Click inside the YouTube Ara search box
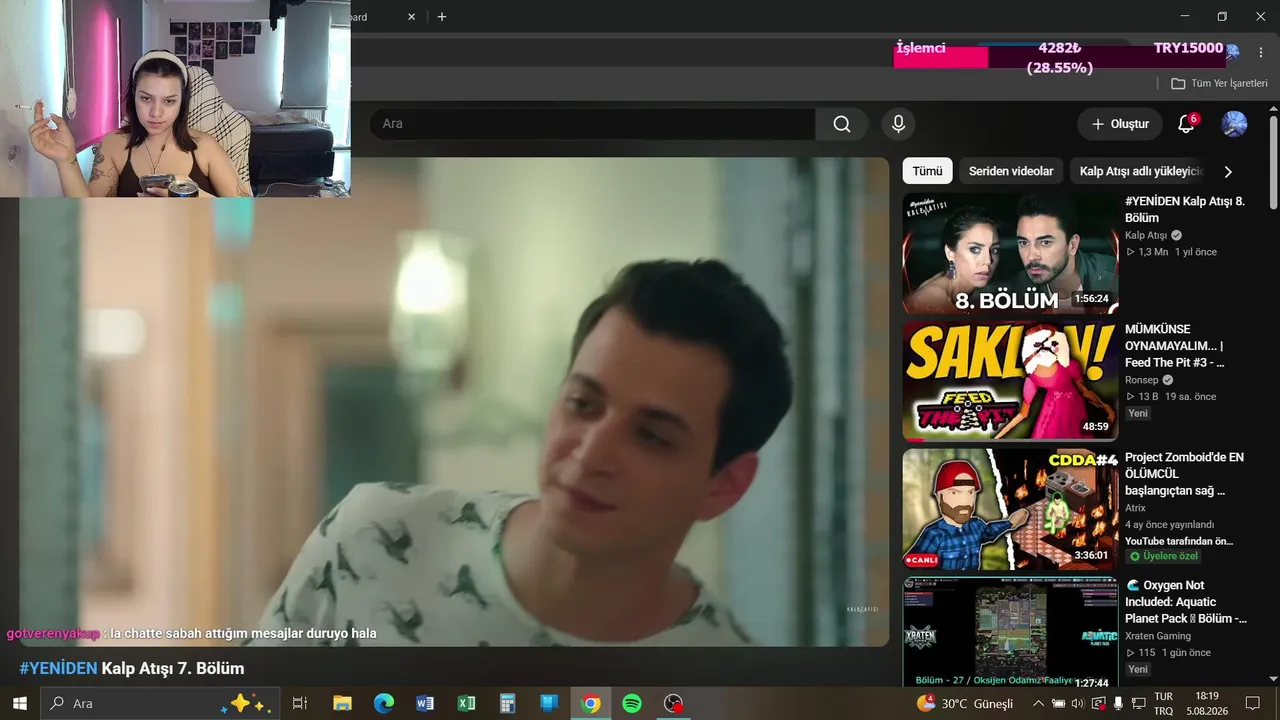 [x=592, y=124]
